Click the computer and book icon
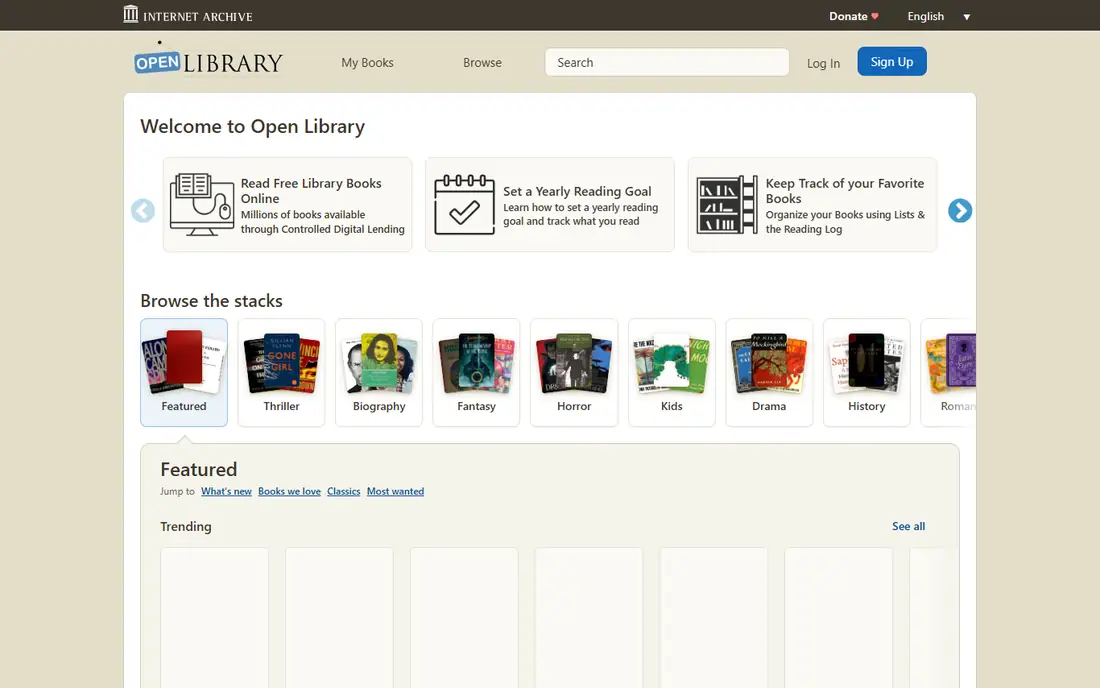 pos(202,204)
